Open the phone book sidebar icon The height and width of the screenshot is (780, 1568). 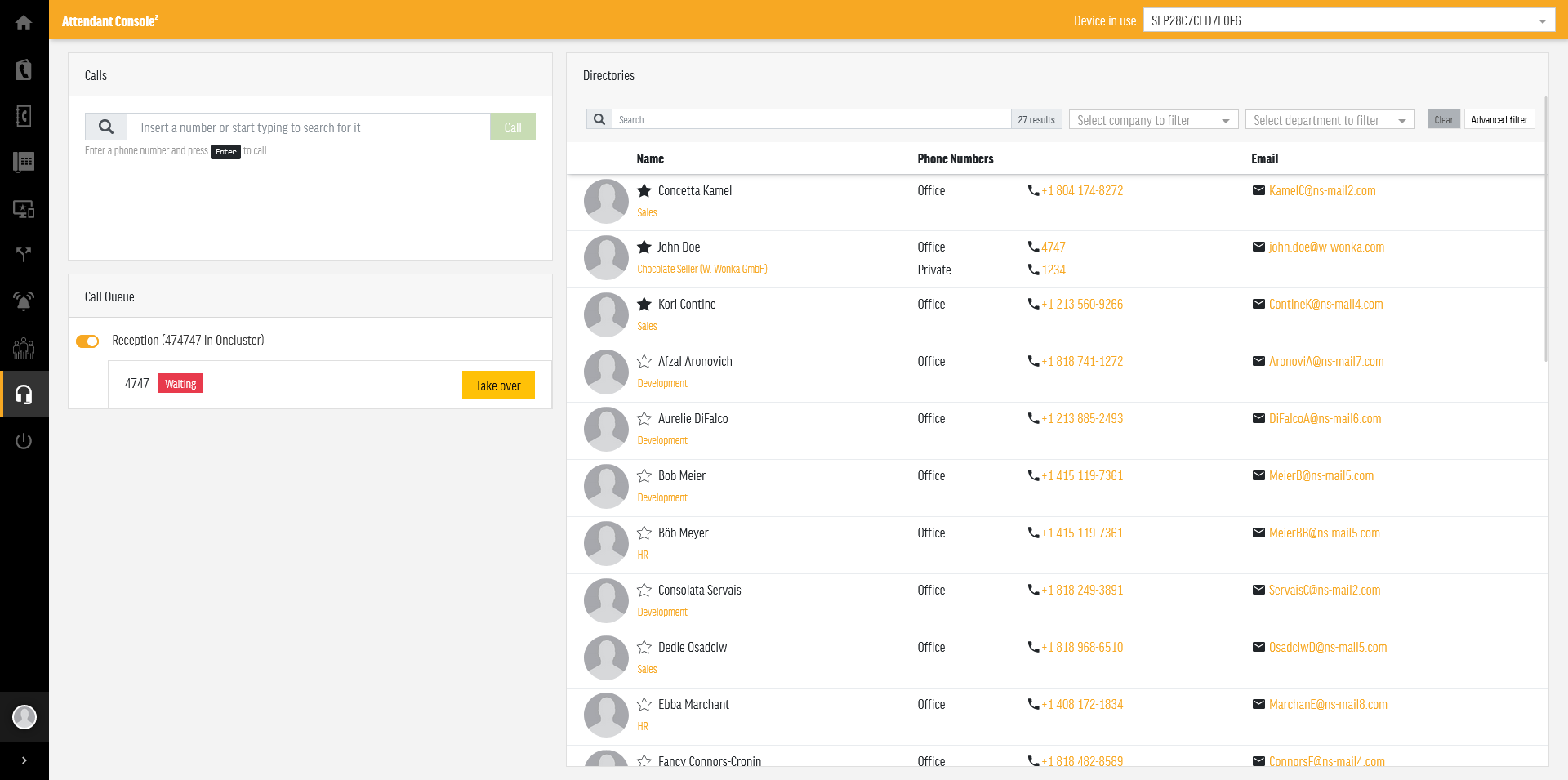pyautogui.click(x=24, y=116)
